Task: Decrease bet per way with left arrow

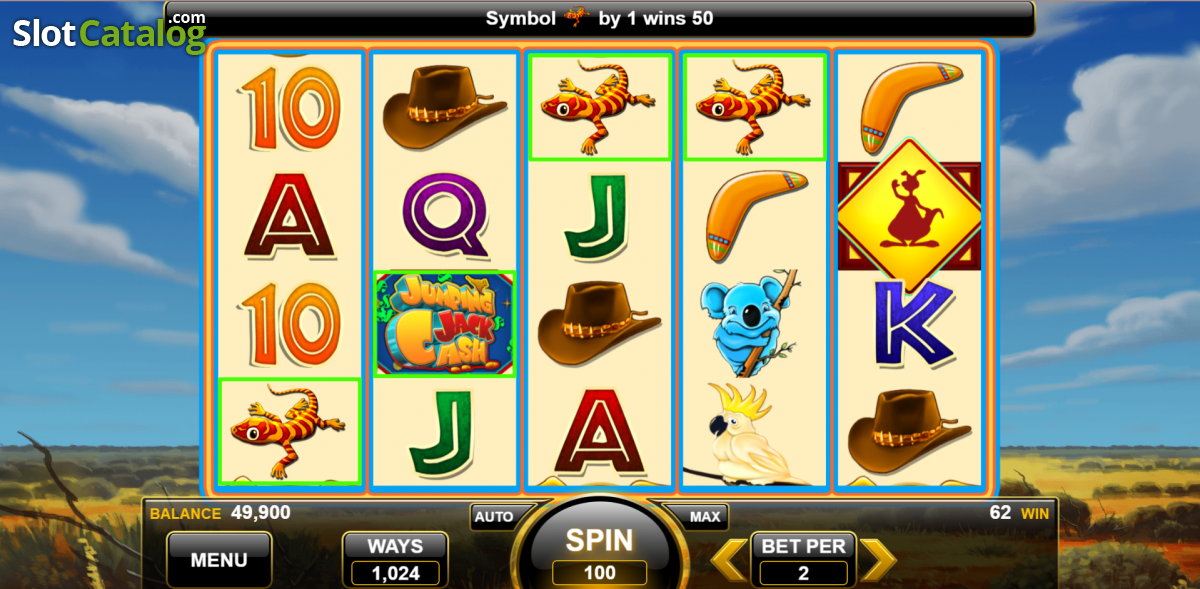Action: (730, 560)
